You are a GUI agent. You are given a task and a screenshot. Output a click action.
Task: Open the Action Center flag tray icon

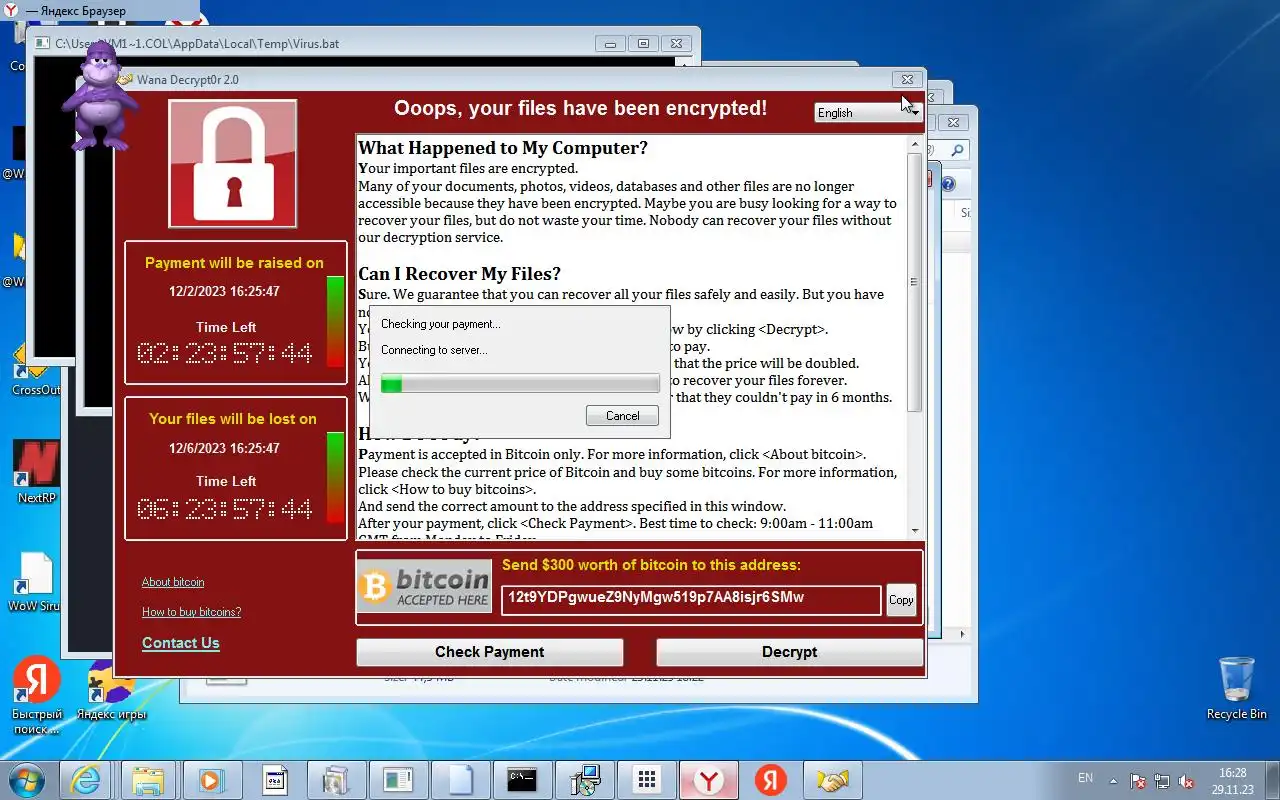click(1138, 781)
